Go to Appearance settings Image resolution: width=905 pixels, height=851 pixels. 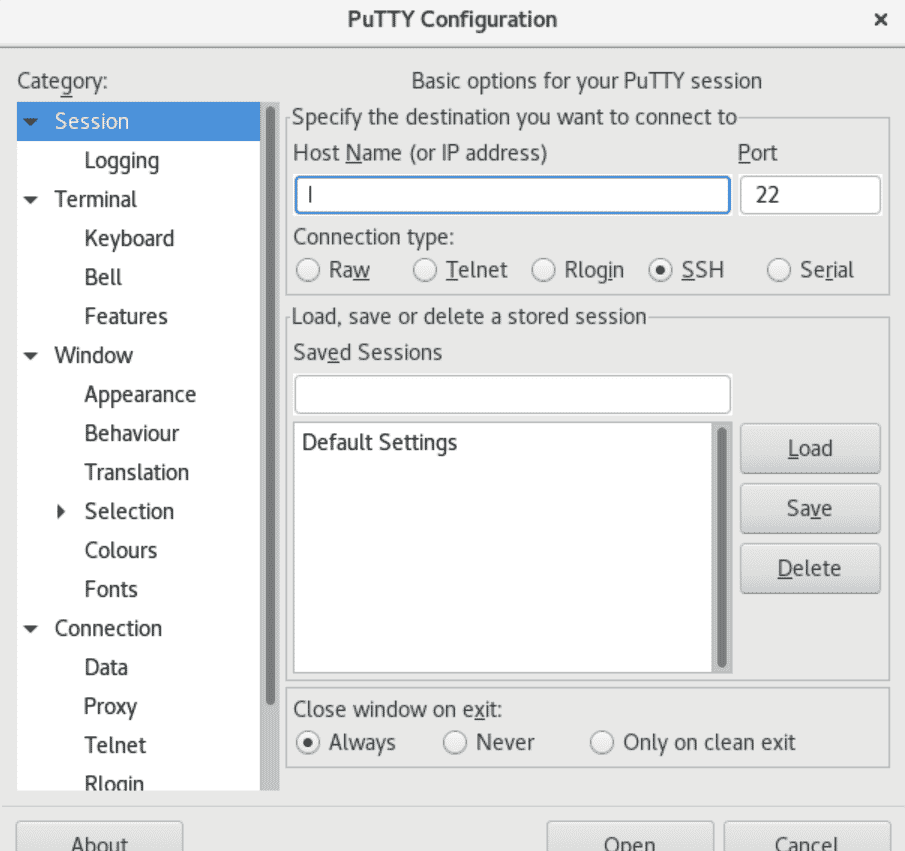coord(140,395)
